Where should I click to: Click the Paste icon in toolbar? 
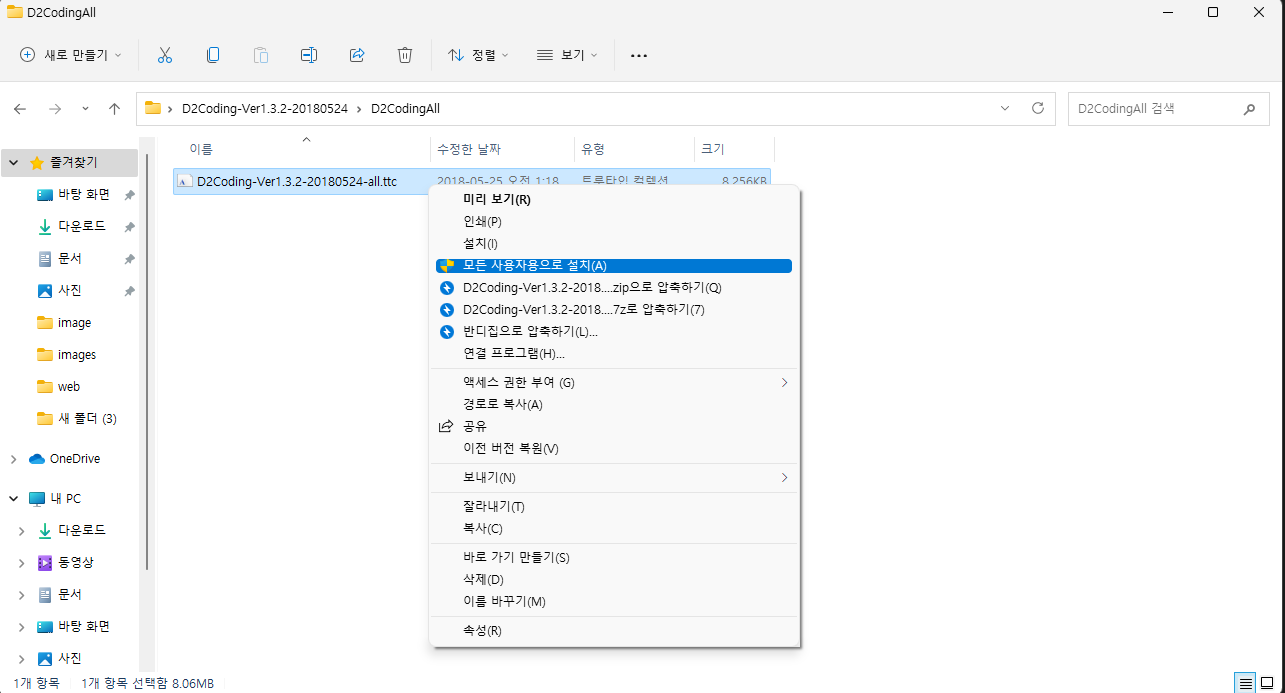(x=261, y=55)
